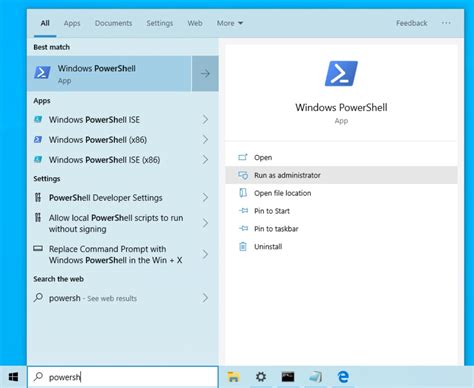Viewport: 474px width, 388px height.
Task: Open the Command Prompt taskbar icon
Action: [288, 377]
